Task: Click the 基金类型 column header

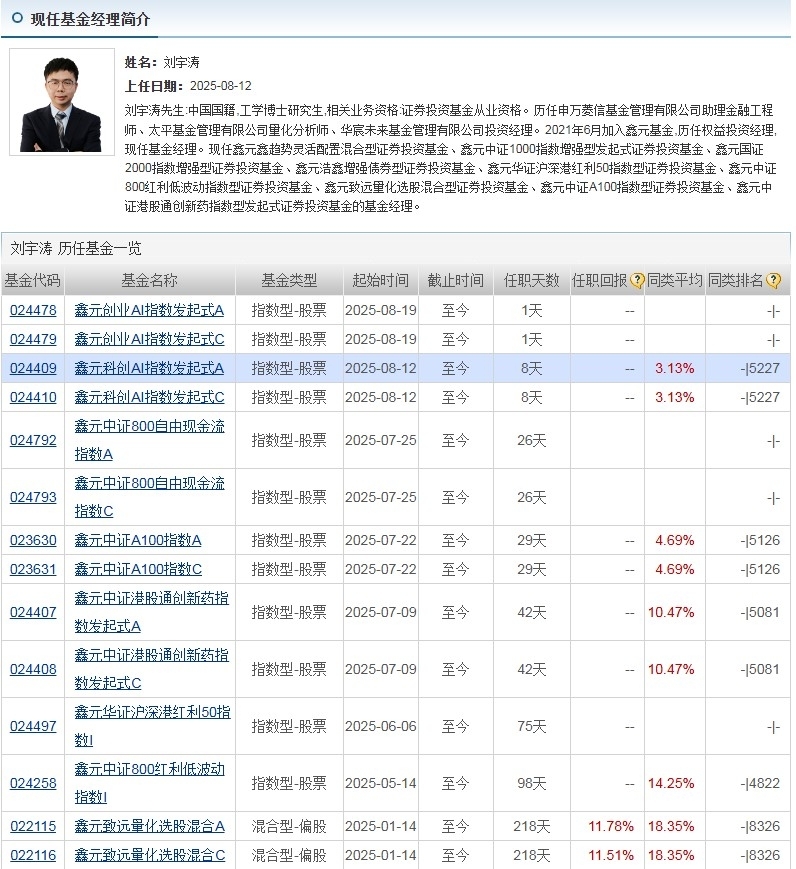Action: tap(289, 280)
